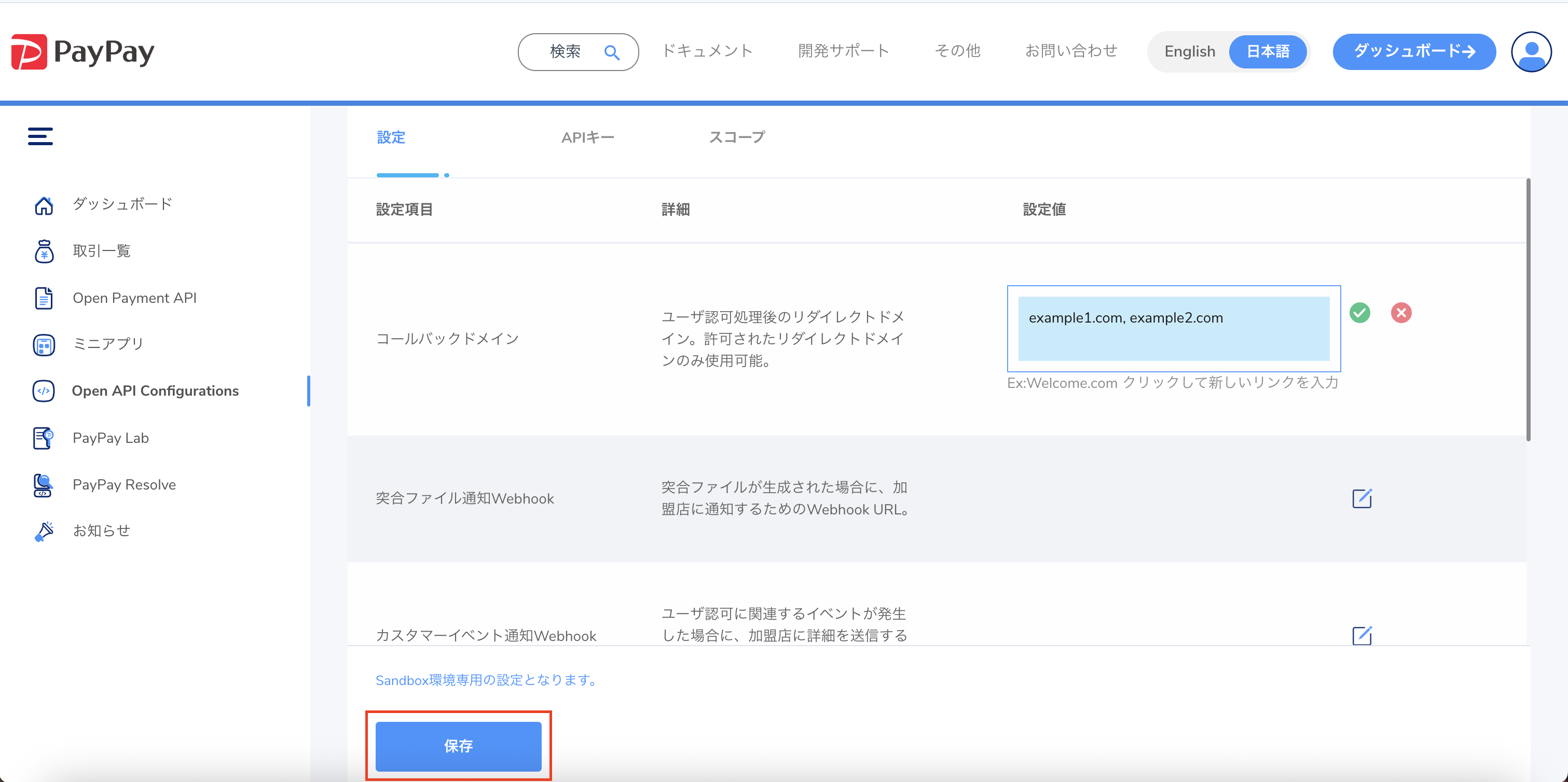1568x782 pixels.
Task: Click the ダッシュボード→ button
Action: [1414, 52]
